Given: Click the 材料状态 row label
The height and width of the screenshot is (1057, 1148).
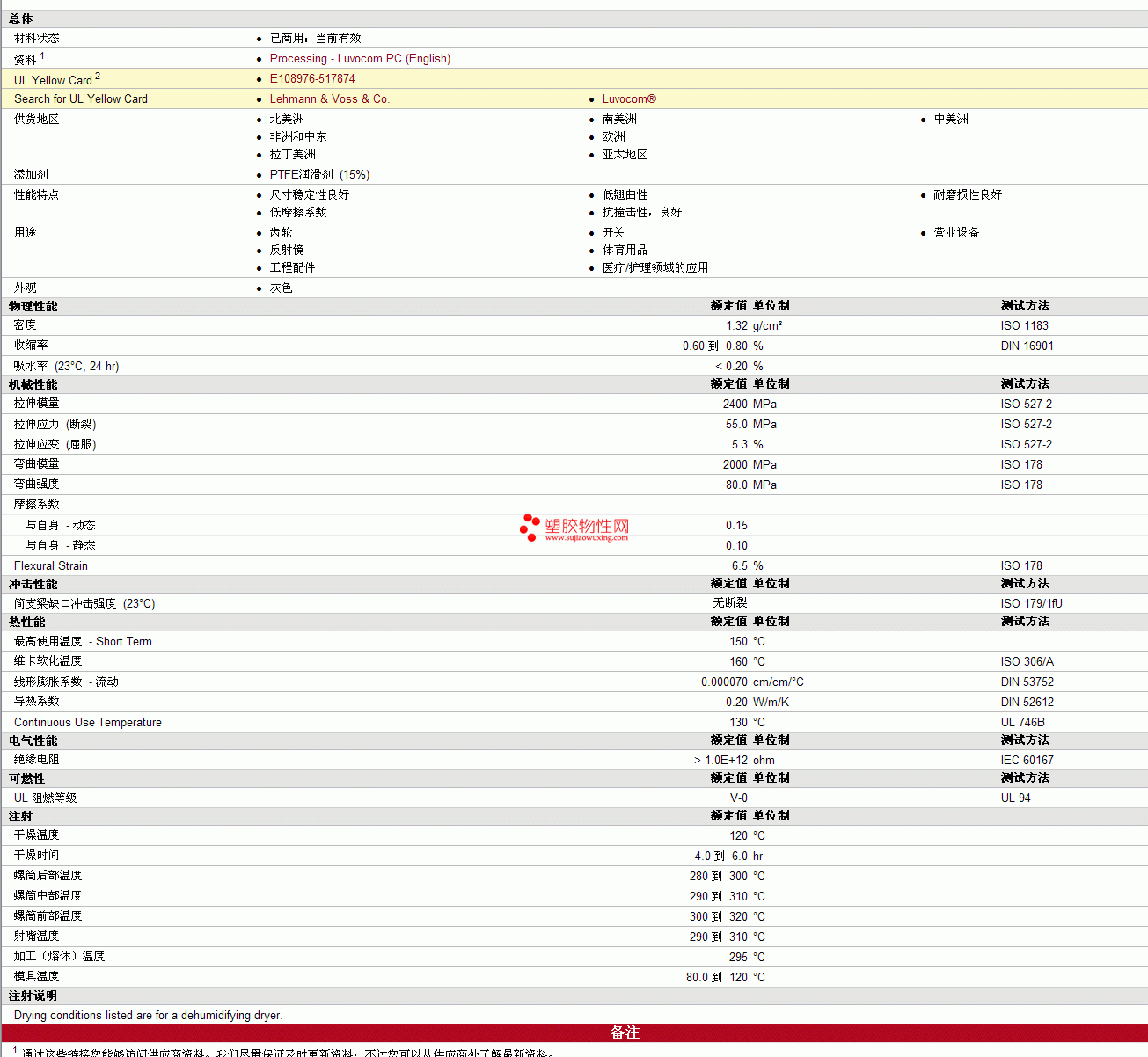Looking at the screenshot, I should point(37,38).
